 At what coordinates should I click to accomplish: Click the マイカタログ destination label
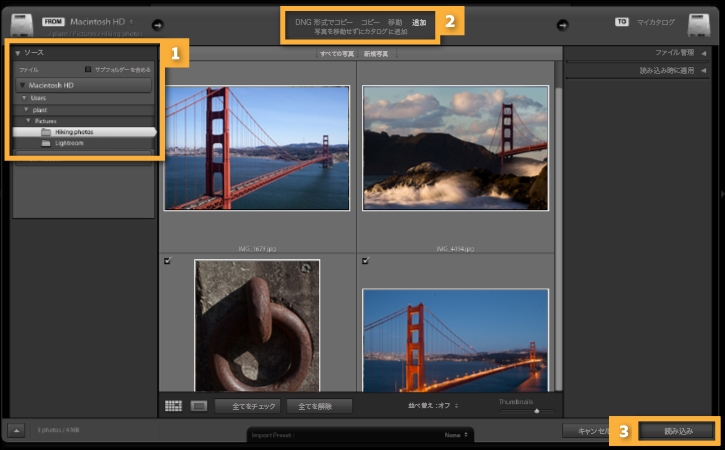656,22
